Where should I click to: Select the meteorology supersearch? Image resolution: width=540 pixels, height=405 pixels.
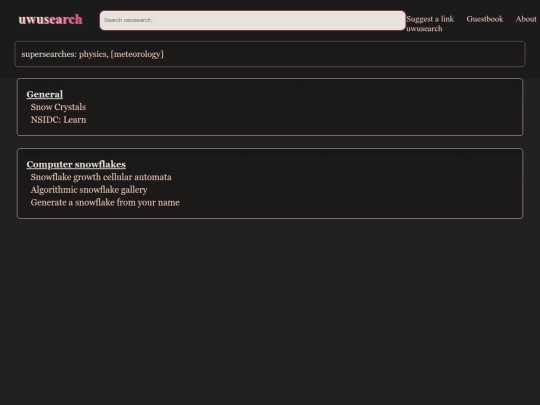(137, 54)
